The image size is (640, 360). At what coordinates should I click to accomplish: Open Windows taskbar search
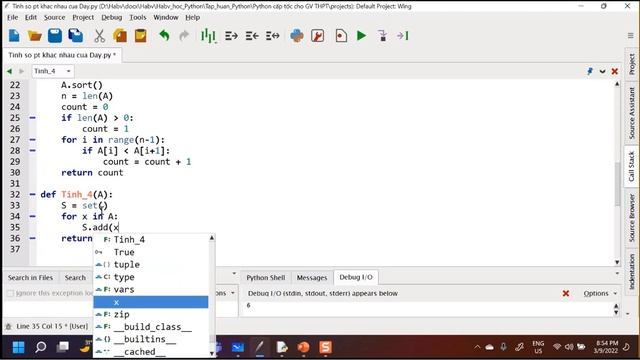click(x=40, y=347)
